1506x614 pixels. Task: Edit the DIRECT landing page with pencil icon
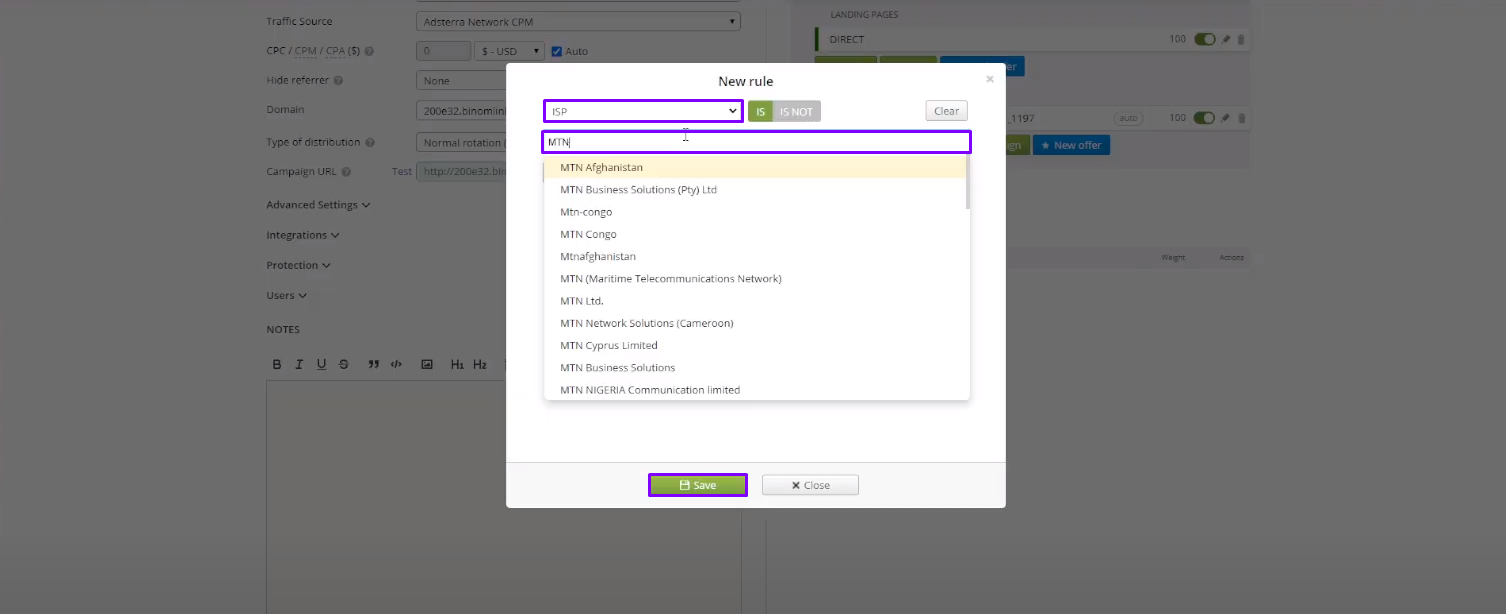(x=1226, y=39)
